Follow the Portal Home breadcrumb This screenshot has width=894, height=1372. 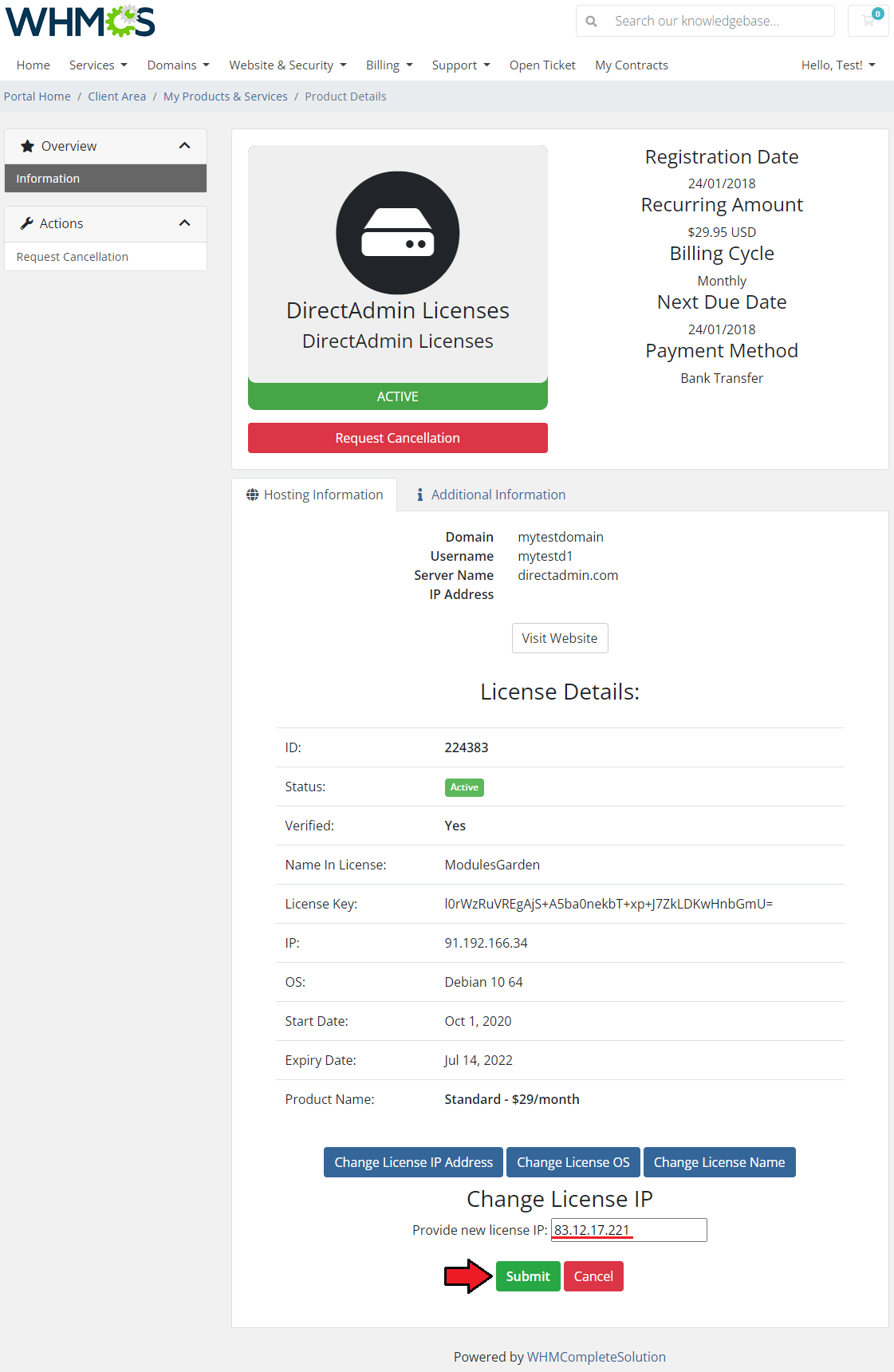point(37,97)
